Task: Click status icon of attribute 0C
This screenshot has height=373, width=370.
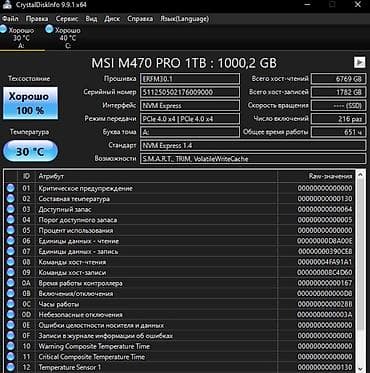Action: click(x=11, y=304)
